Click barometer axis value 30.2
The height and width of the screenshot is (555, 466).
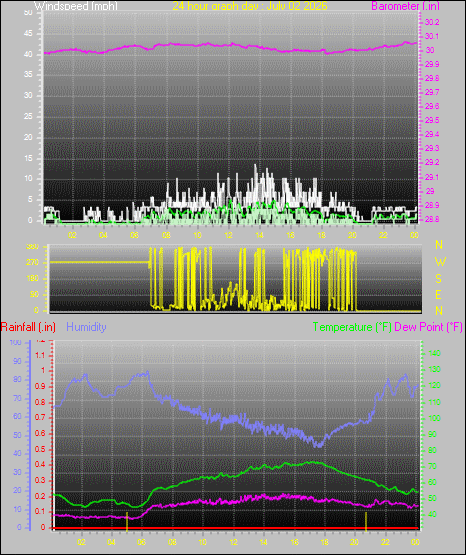click(x=432, y=22)
